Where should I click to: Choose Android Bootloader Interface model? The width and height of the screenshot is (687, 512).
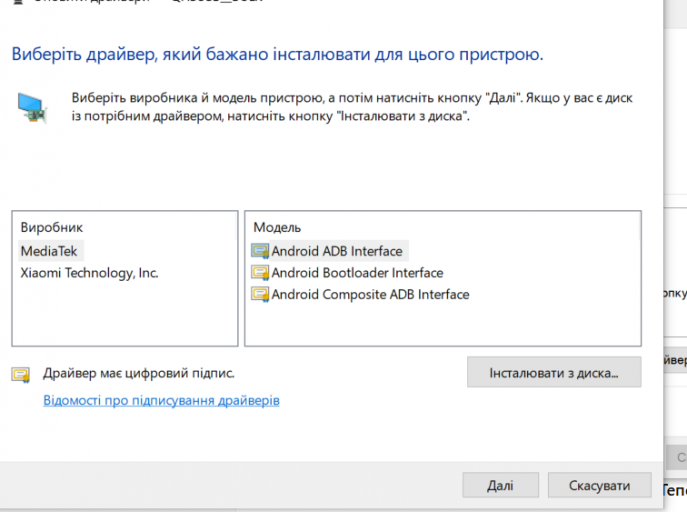coord(357,273)
